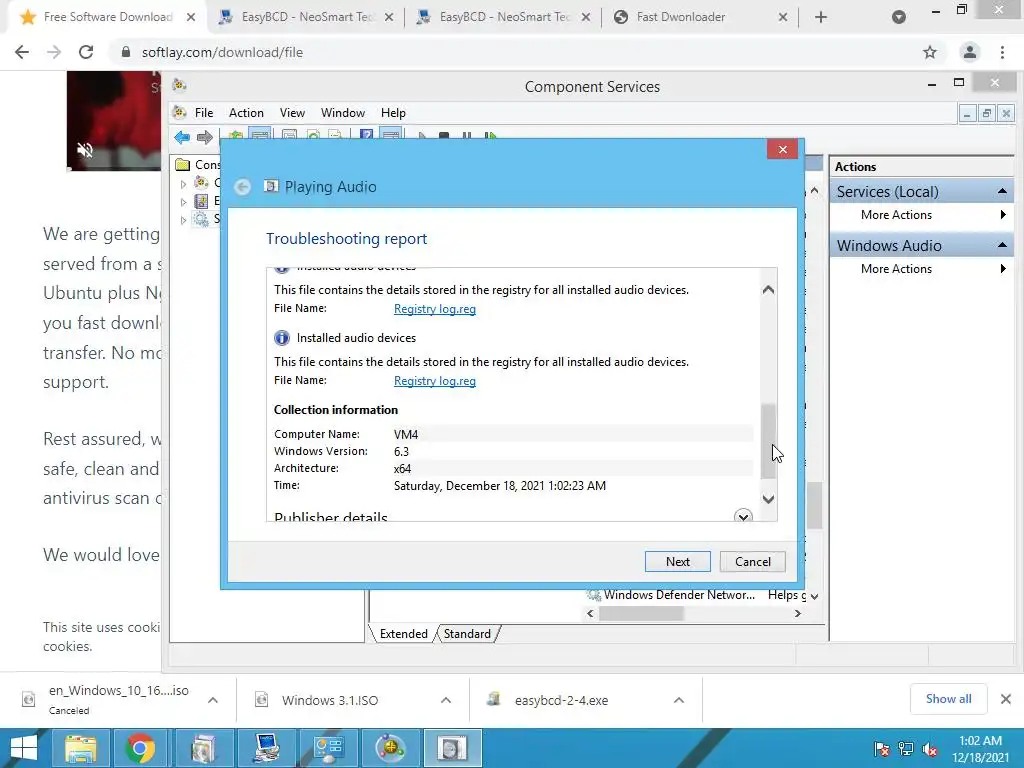Click Cancel in the troubleshooting dialog
This screenshot has height=768, width=1024.
pos(752,562)
